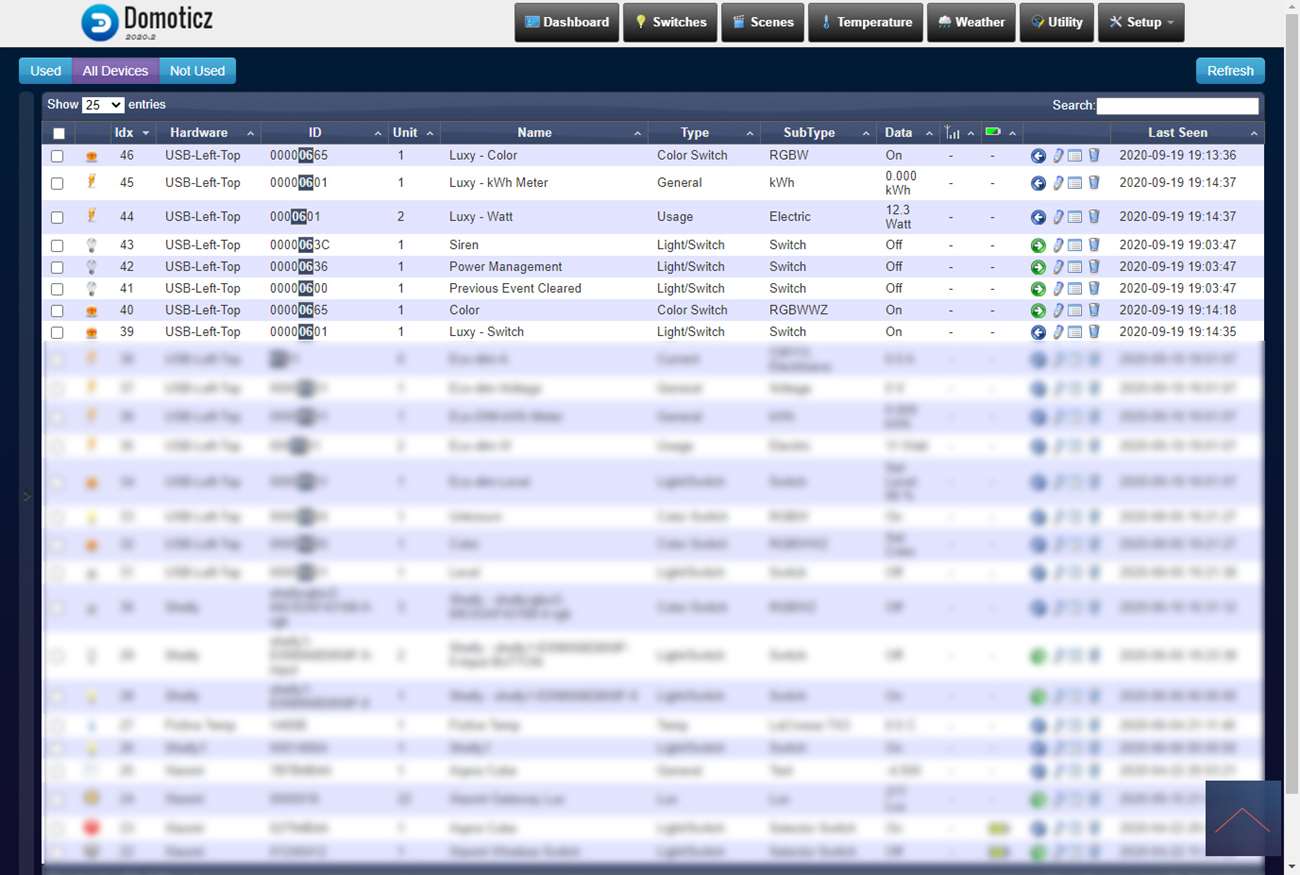Expand the Setup dropdown menu
This screenshot has height=875, width=1300.
pyautogui.click(x=1141, y=22)
